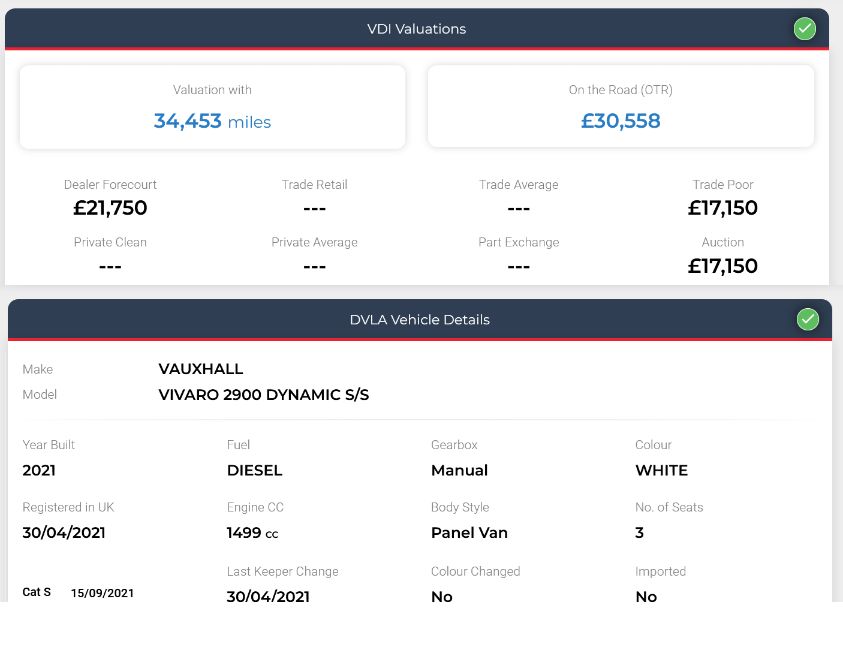The image size is (843, 650).
Task: Click the Auction £17,150 value
Action: point(723,266)
